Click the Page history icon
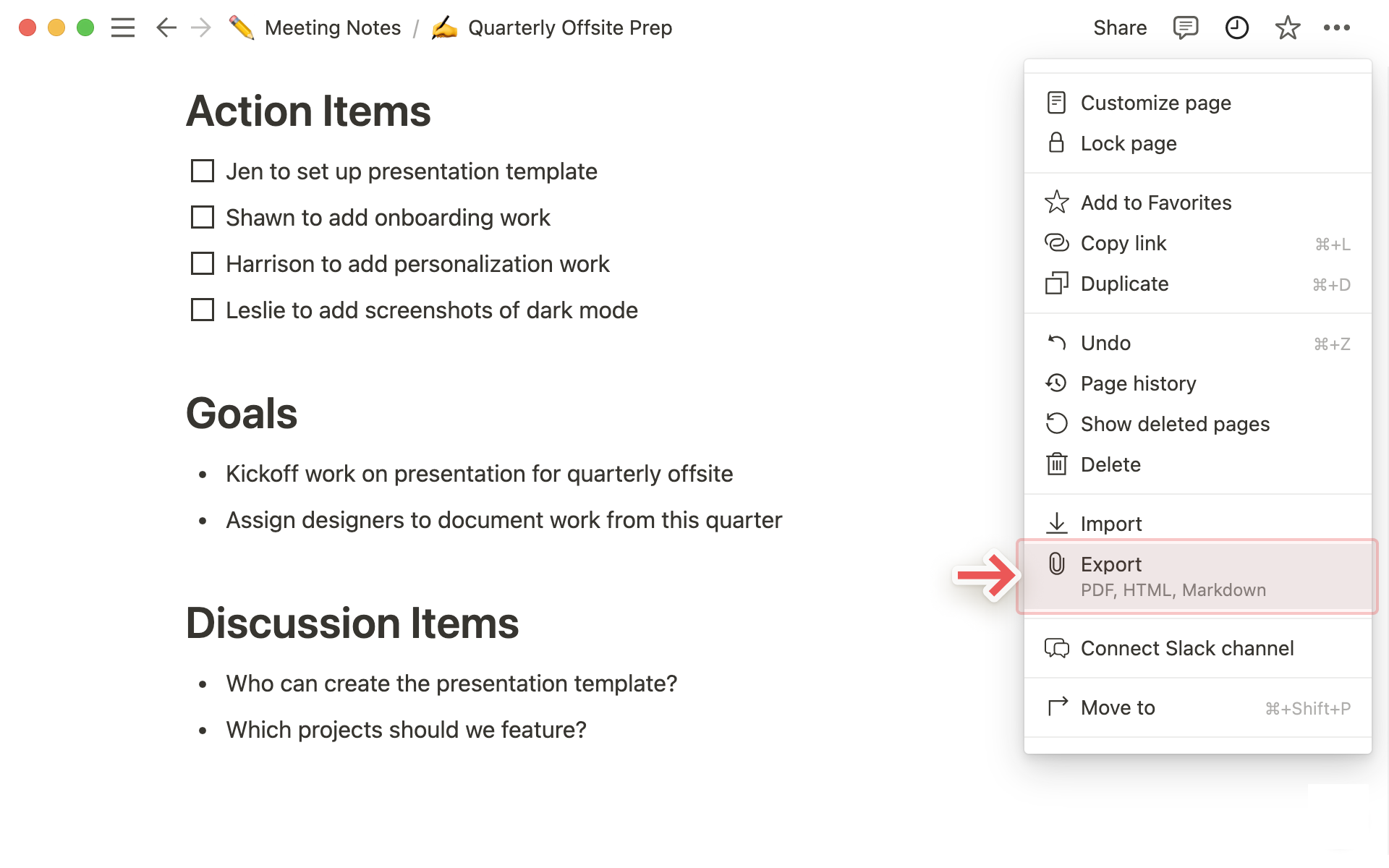 pyautogui.click(x=1056, y=383)
